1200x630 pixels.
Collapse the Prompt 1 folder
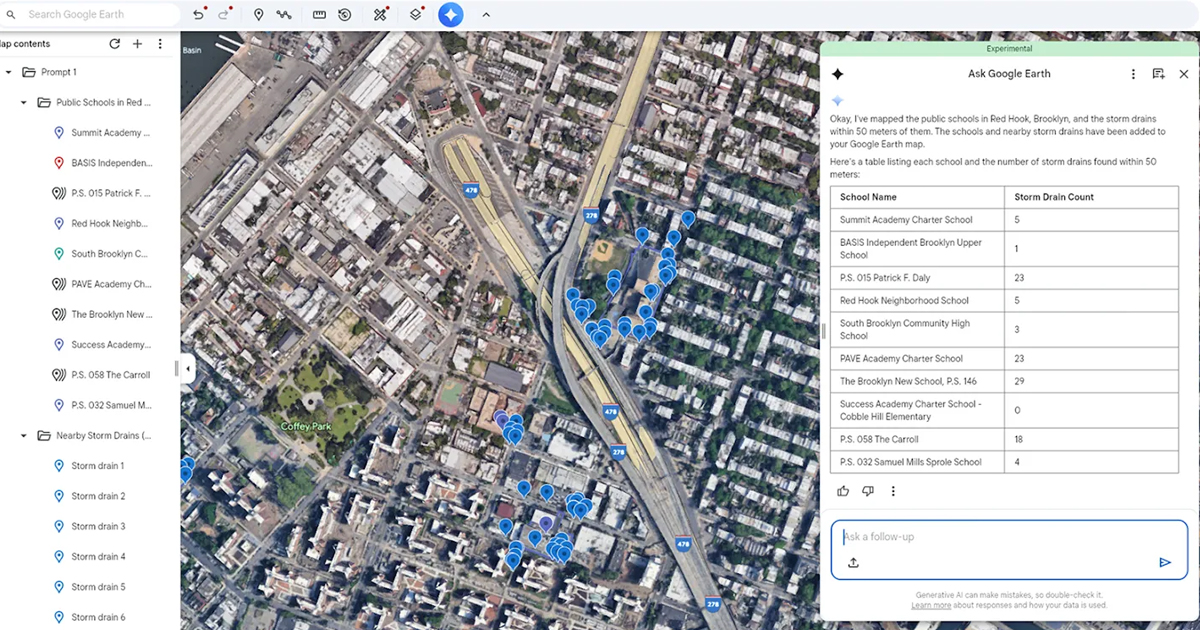[9, 72]
